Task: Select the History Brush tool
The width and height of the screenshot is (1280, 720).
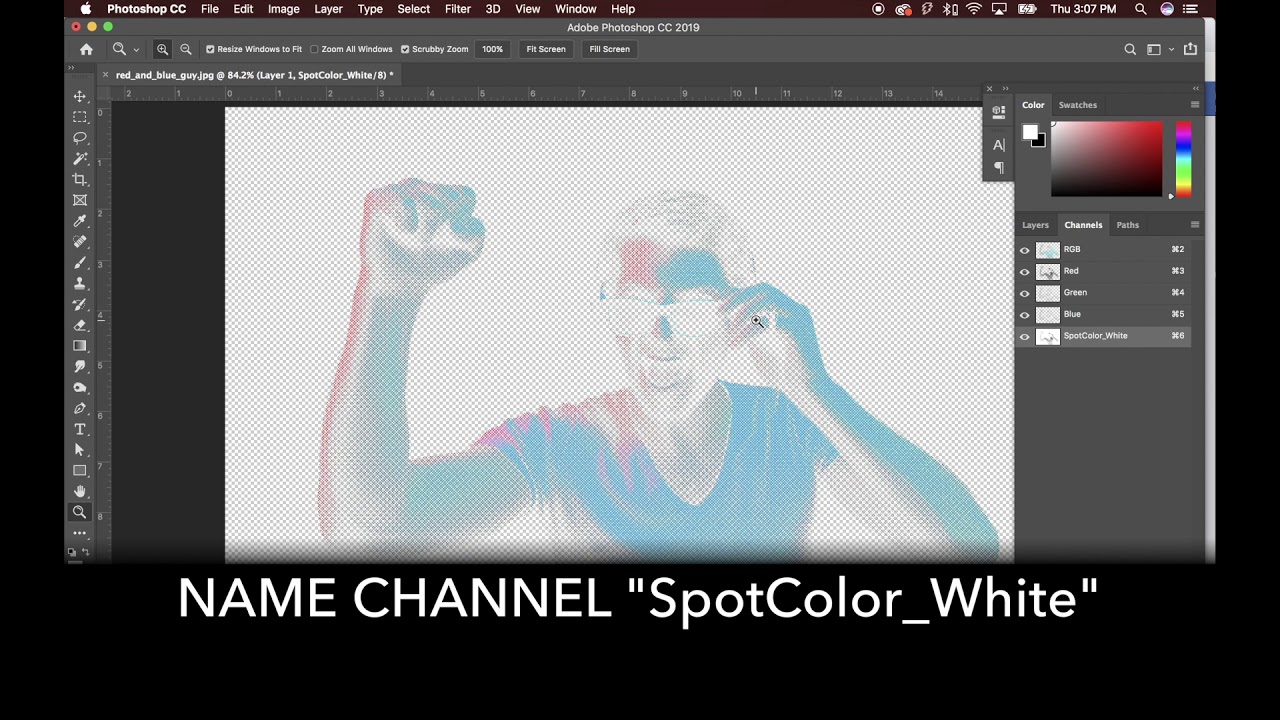Action: [x=80, y=304]
